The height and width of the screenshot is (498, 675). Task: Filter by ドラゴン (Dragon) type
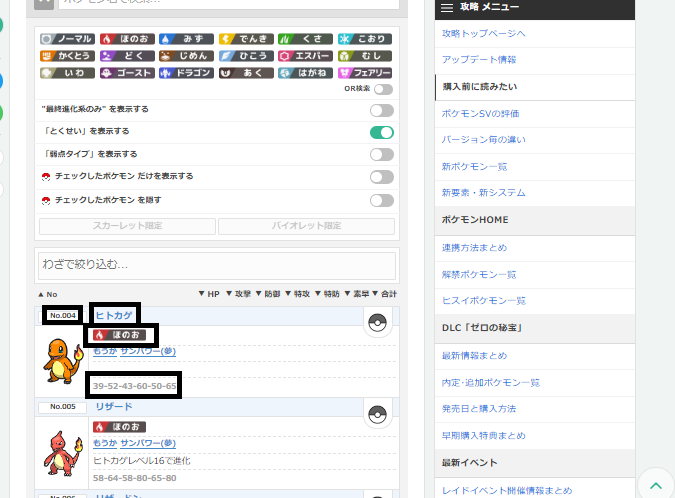point(186,72)
